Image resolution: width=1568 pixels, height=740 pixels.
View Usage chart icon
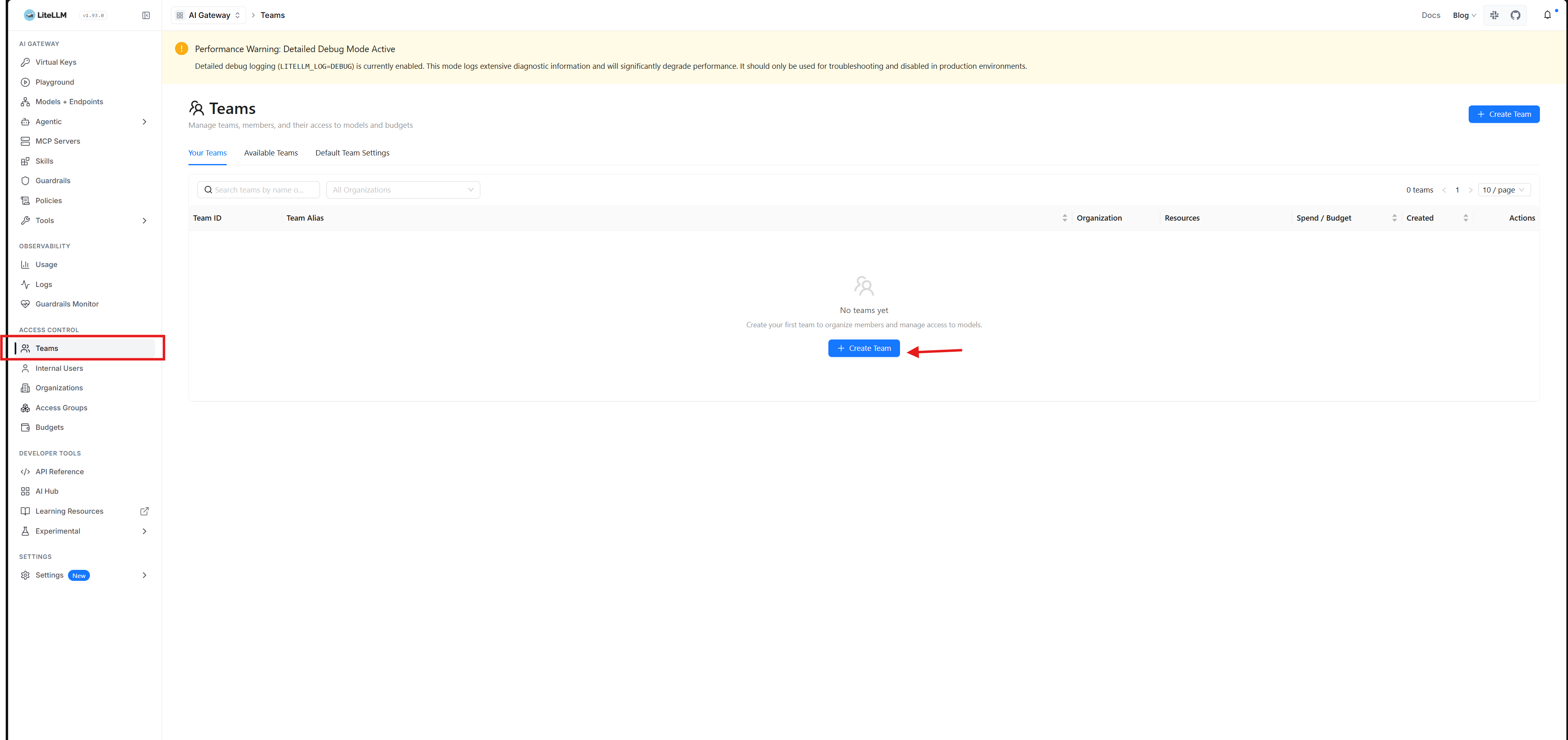tap(25, 265)
